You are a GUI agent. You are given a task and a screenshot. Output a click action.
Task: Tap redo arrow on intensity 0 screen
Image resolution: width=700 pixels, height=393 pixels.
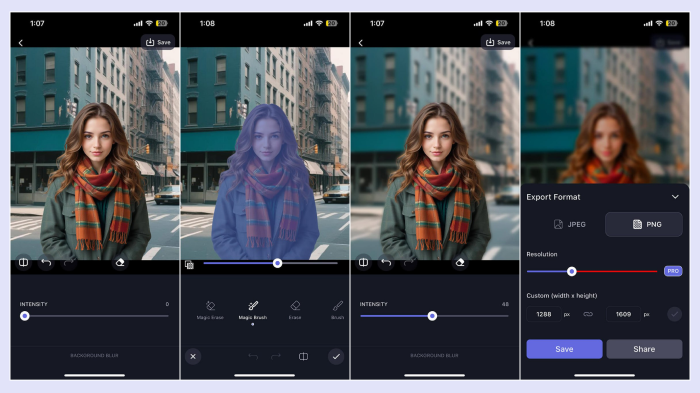pos(68,263)
